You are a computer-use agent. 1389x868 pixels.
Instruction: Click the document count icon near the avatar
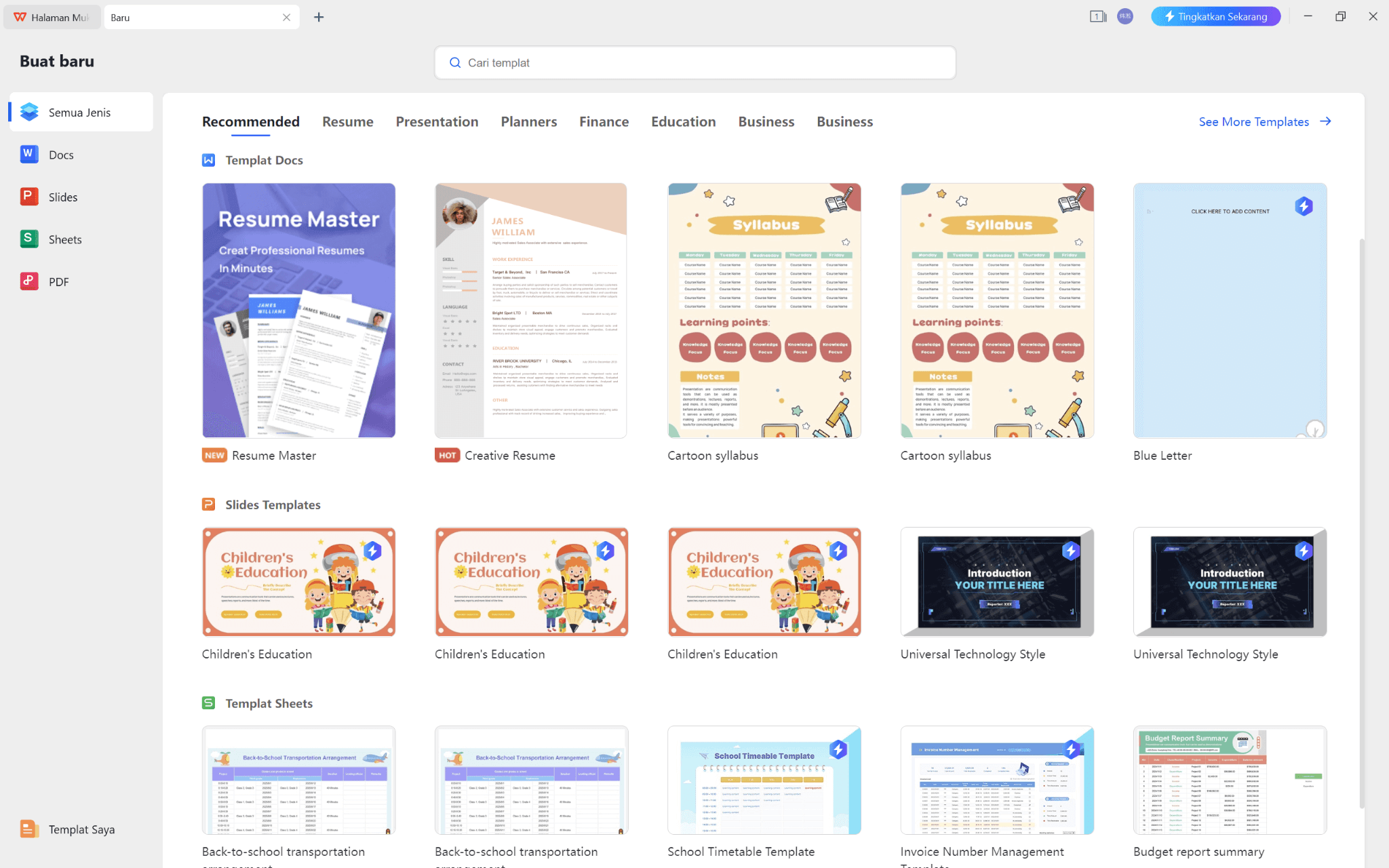point(1097,16)
